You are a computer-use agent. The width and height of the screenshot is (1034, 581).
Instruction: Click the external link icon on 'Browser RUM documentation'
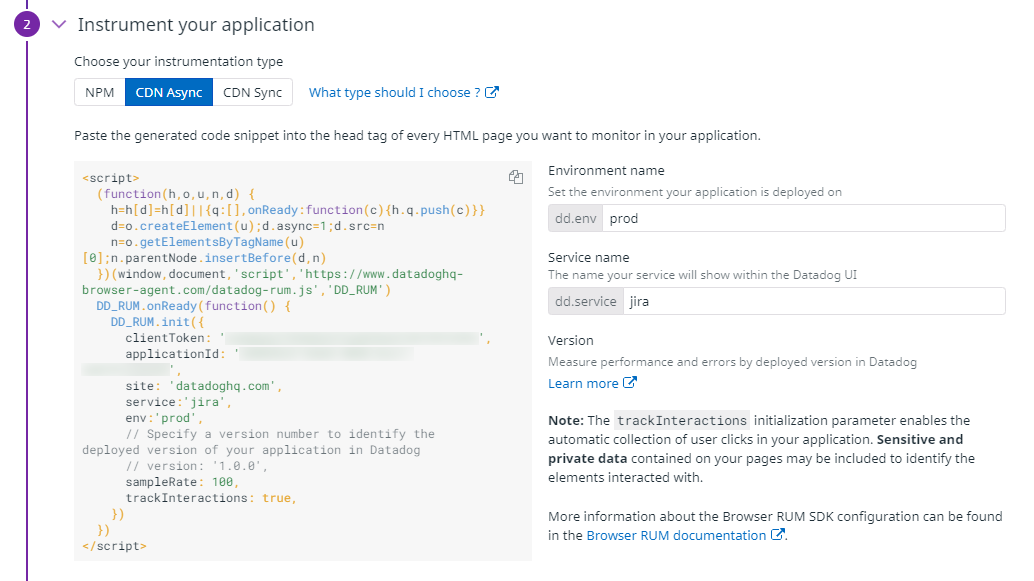pos(777,535)
